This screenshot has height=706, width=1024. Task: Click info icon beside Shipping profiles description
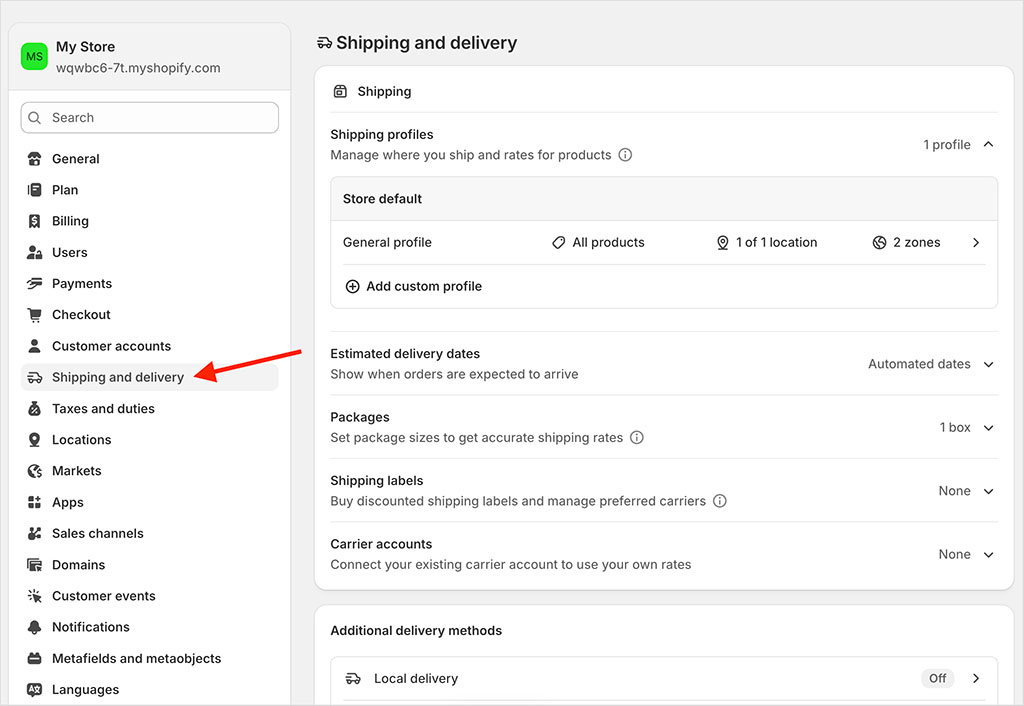(625, 155)
